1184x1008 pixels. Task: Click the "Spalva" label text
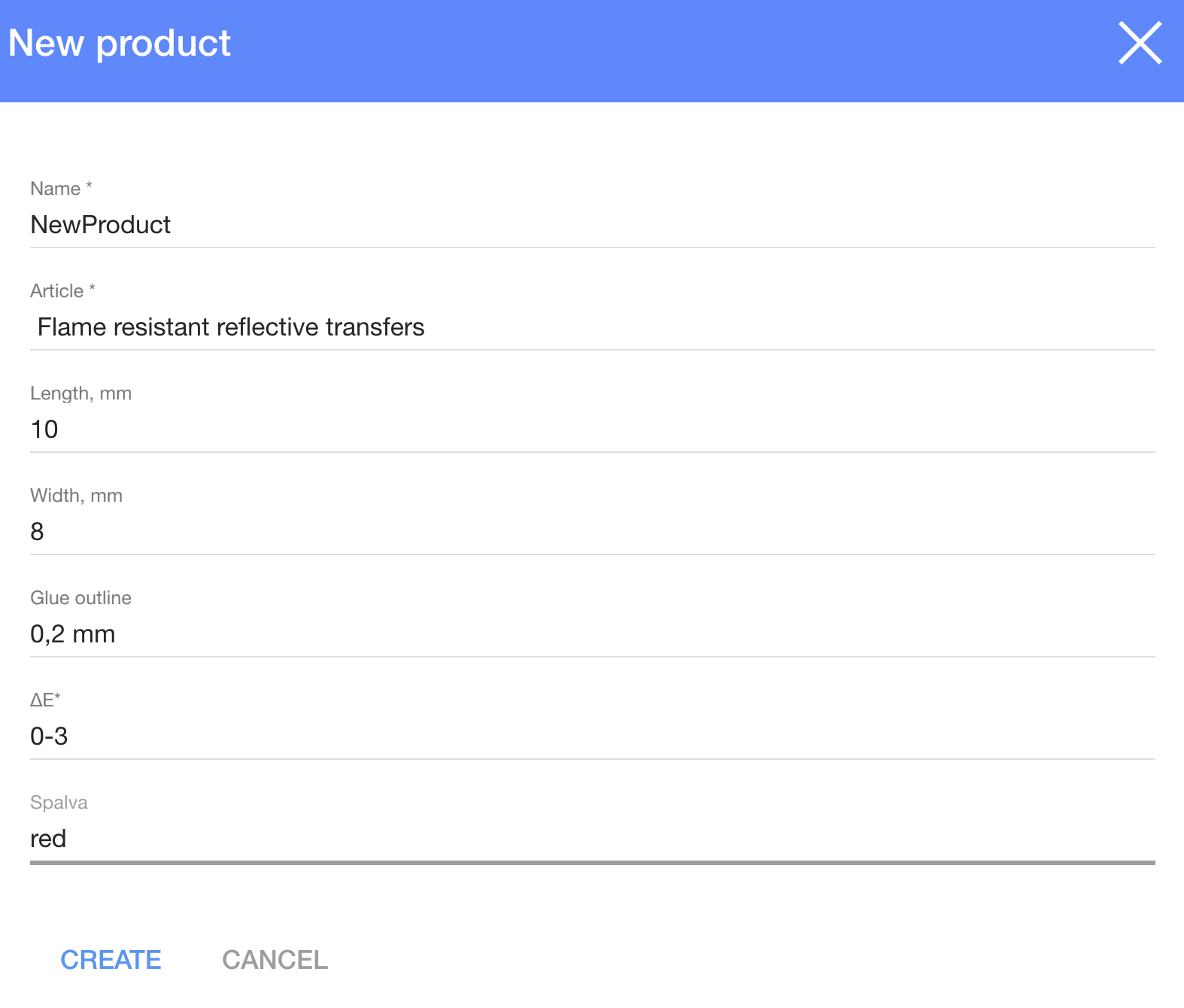coord(59,803)
